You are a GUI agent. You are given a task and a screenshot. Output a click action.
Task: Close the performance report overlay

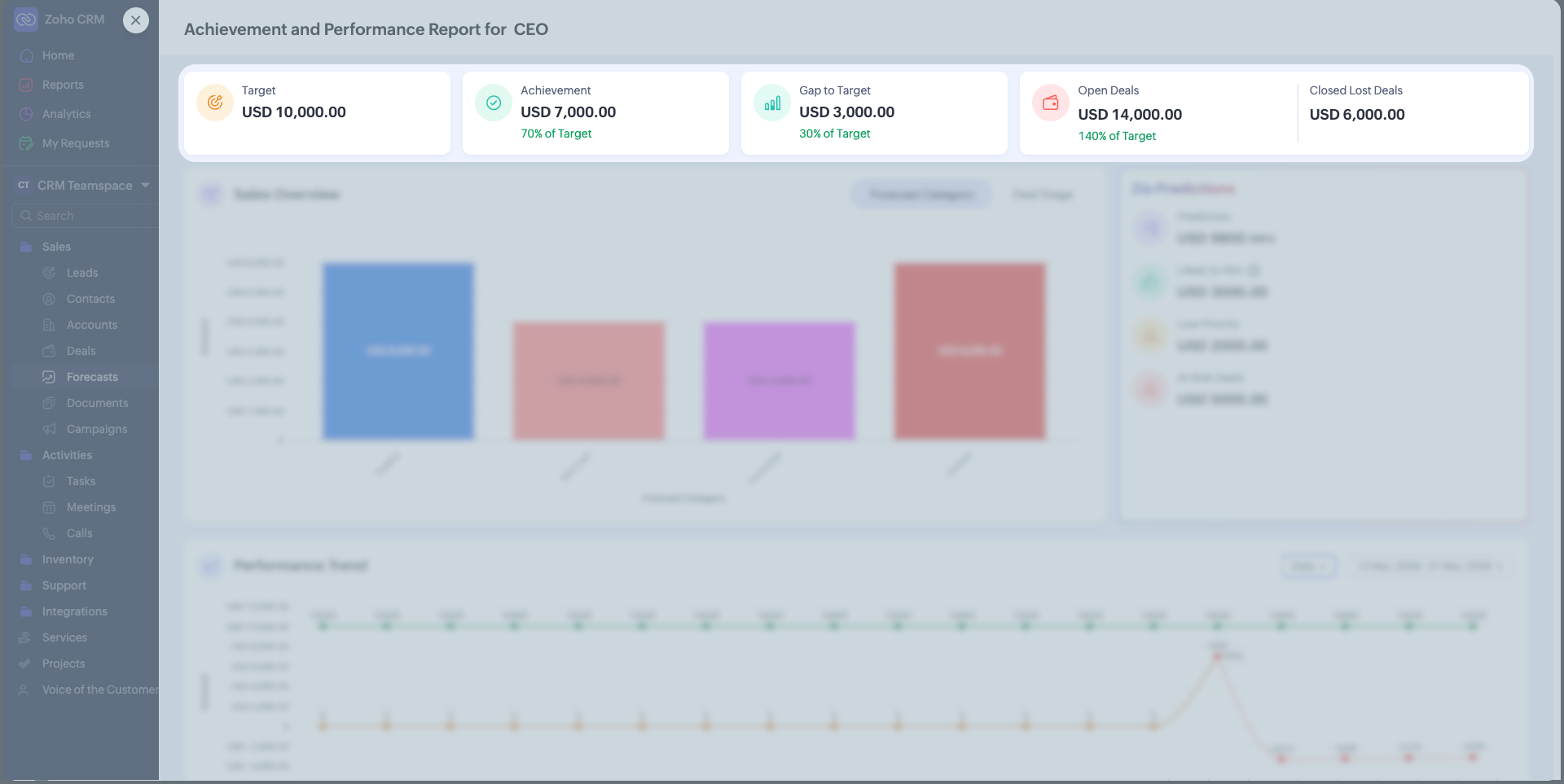[136, 20]
